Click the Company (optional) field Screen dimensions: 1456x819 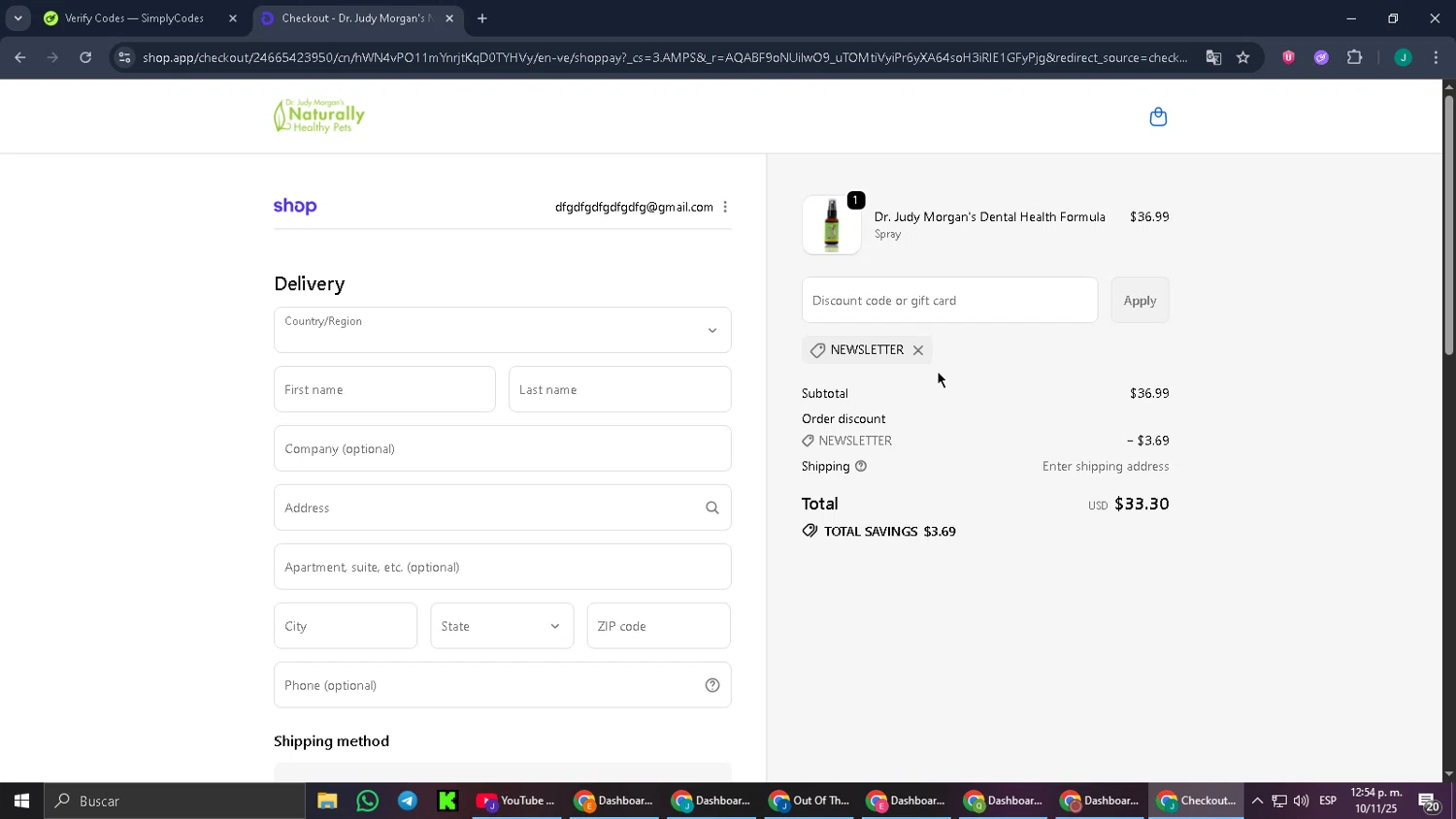tap(502, 448)
